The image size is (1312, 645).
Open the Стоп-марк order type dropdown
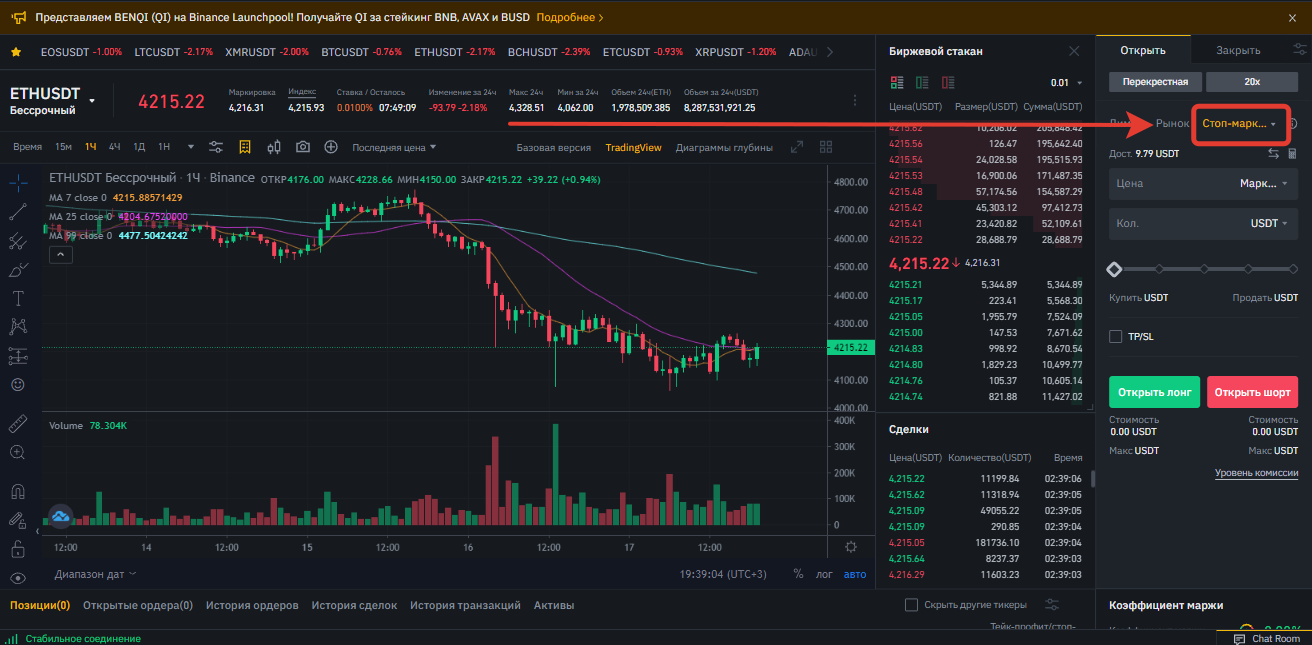click(x=1239, y=123)
